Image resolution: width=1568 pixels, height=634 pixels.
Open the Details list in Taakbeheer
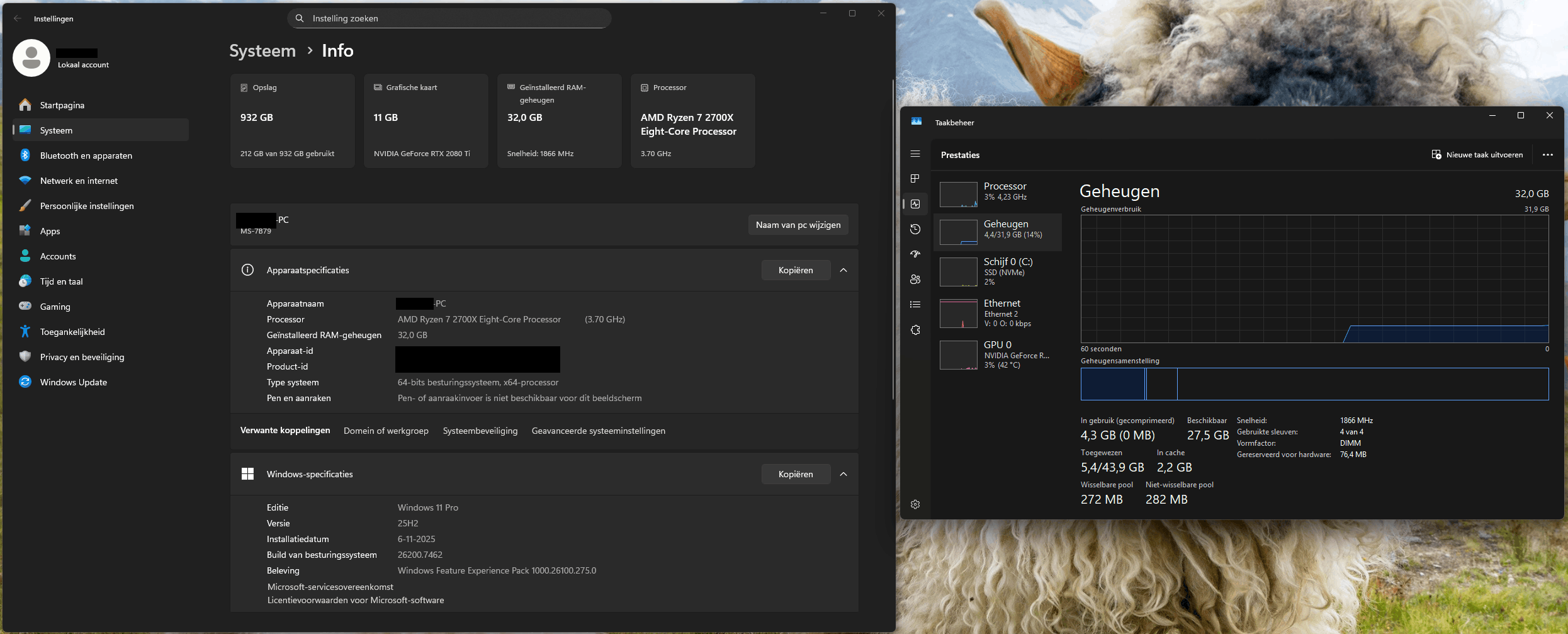[915, 305]
